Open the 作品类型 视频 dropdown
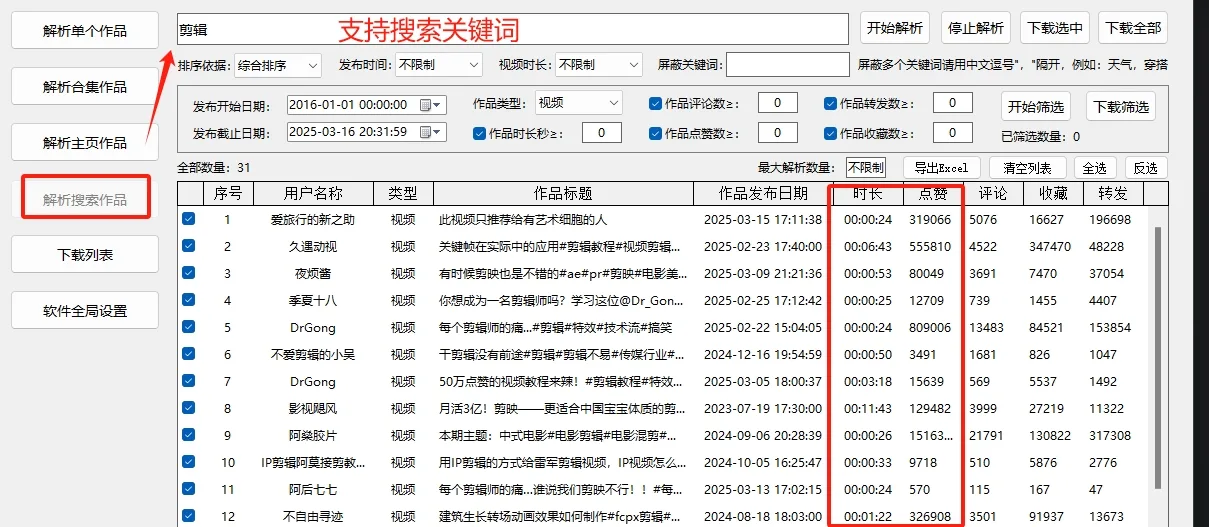 tap(612, 103)
